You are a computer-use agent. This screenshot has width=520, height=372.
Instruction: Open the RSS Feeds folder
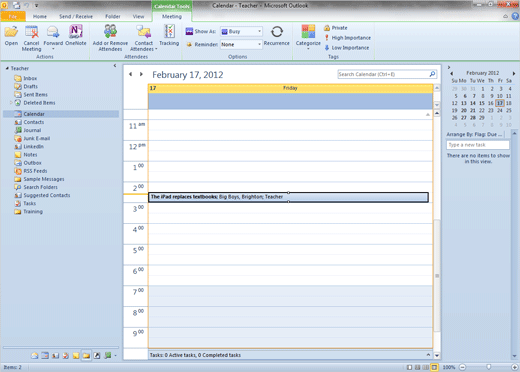pyautogui.click(x=35, y=171)
